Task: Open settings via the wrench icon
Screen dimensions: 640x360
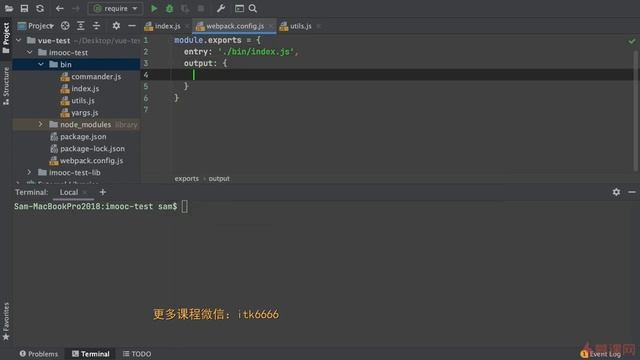Action: [x=221, y=8]
